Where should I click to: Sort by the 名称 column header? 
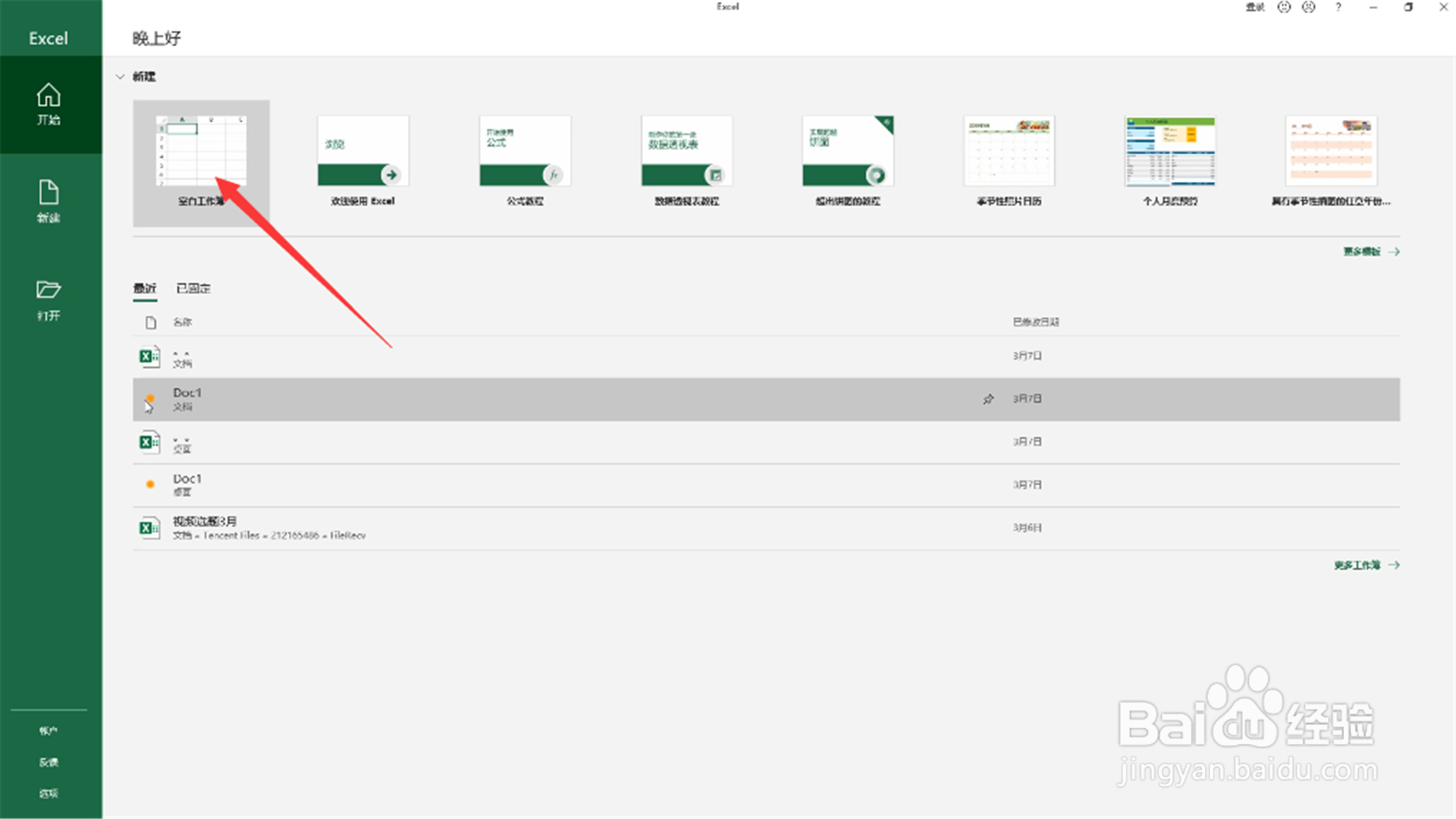[x=182, y=322]
